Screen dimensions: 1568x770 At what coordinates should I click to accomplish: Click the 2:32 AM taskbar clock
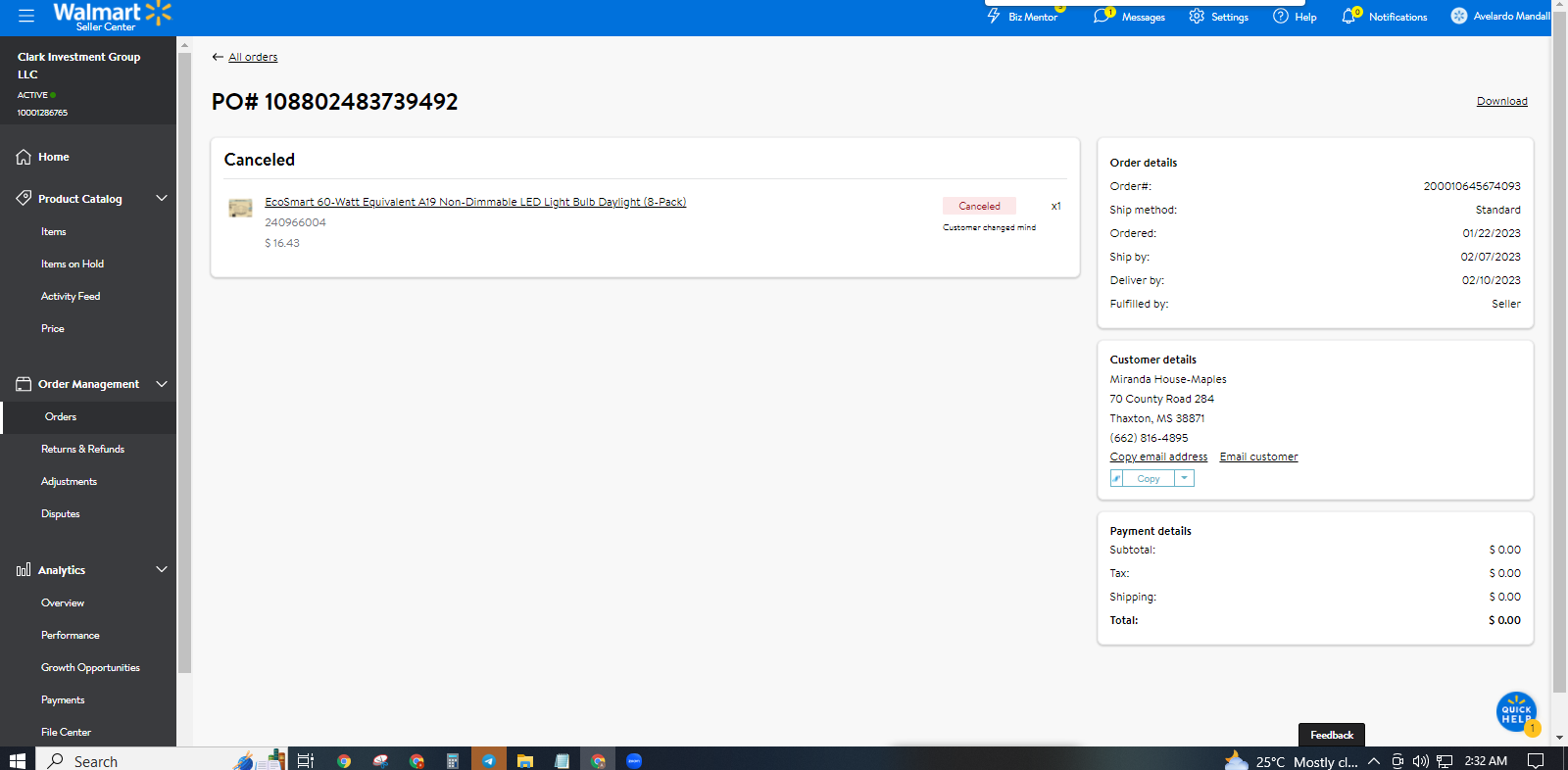[x=1486, y=761]
